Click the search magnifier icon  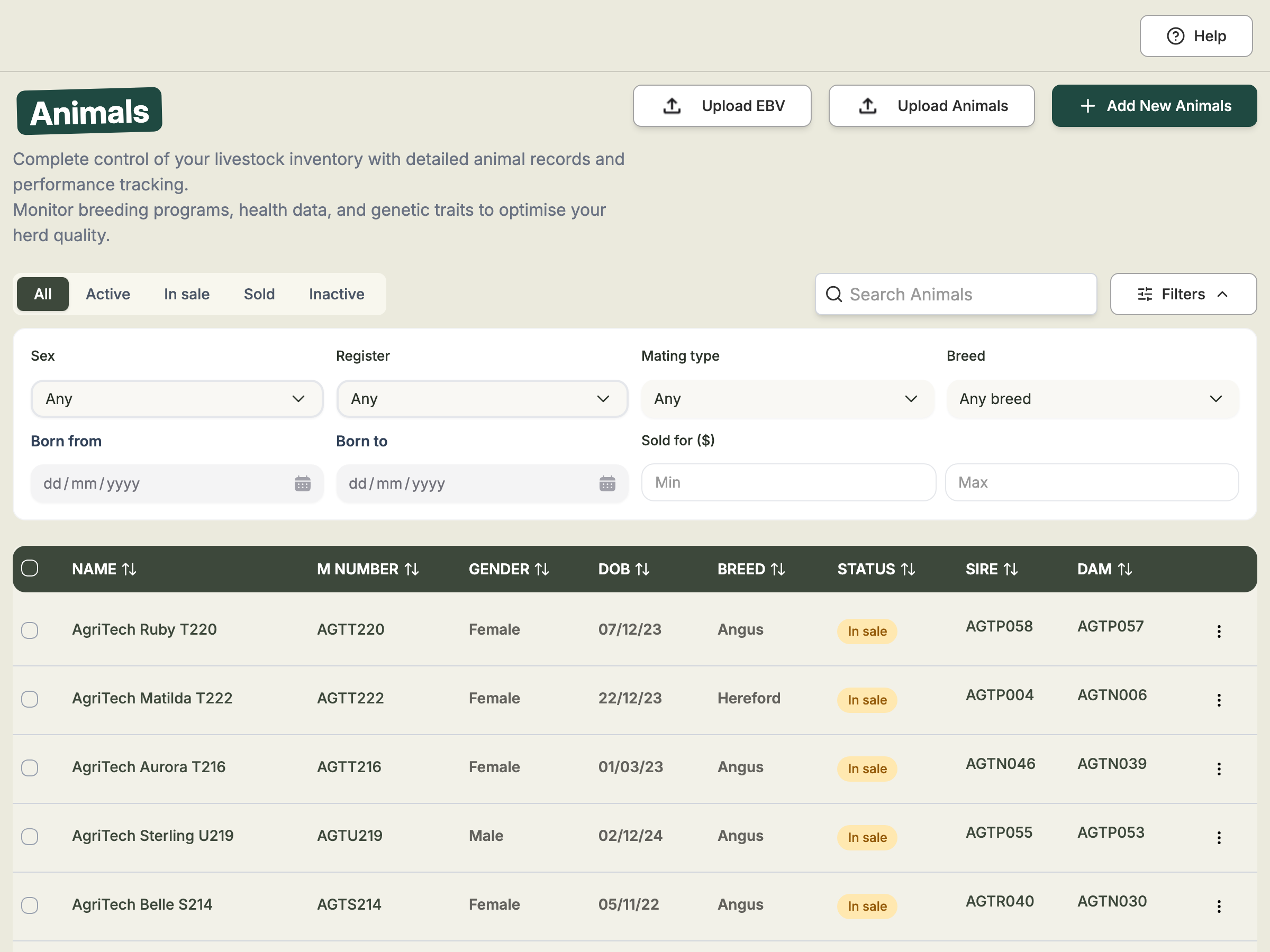[x=833, y=295]
